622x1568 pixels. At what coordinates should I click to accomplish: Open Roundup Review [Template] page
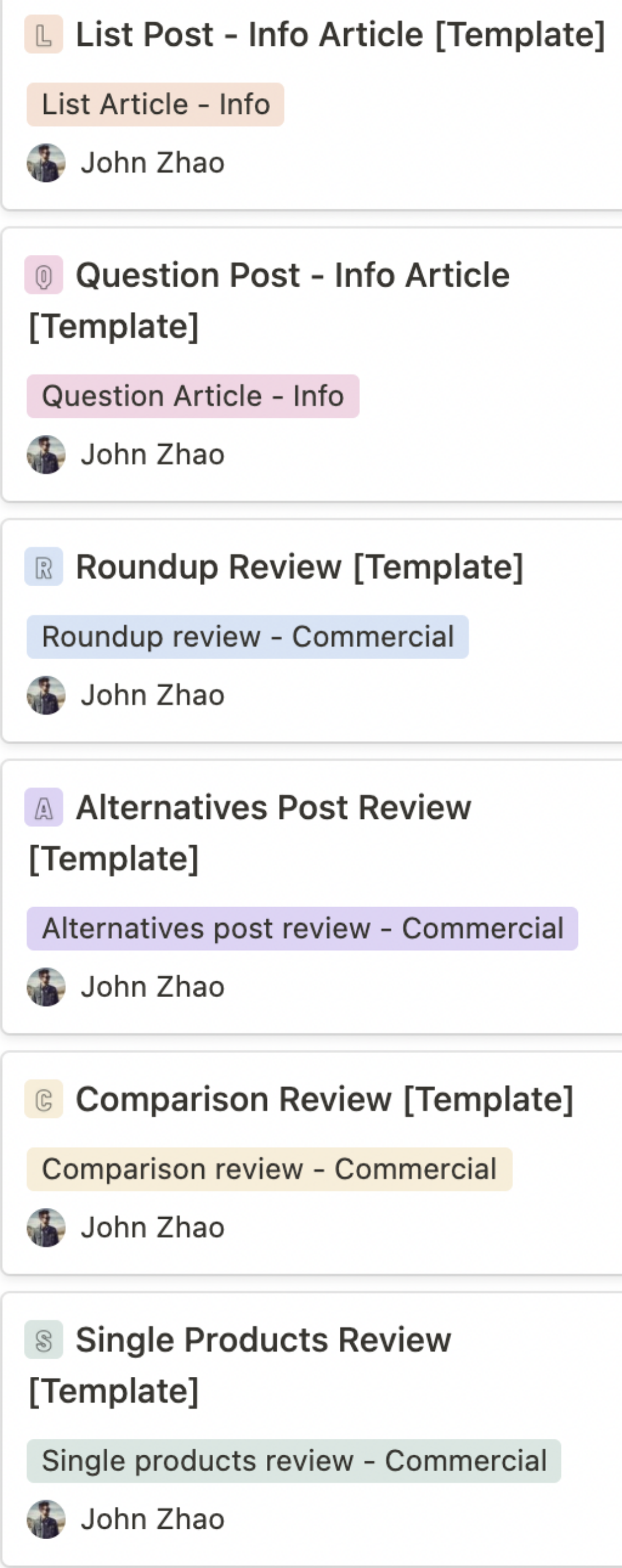pos(299,567)
